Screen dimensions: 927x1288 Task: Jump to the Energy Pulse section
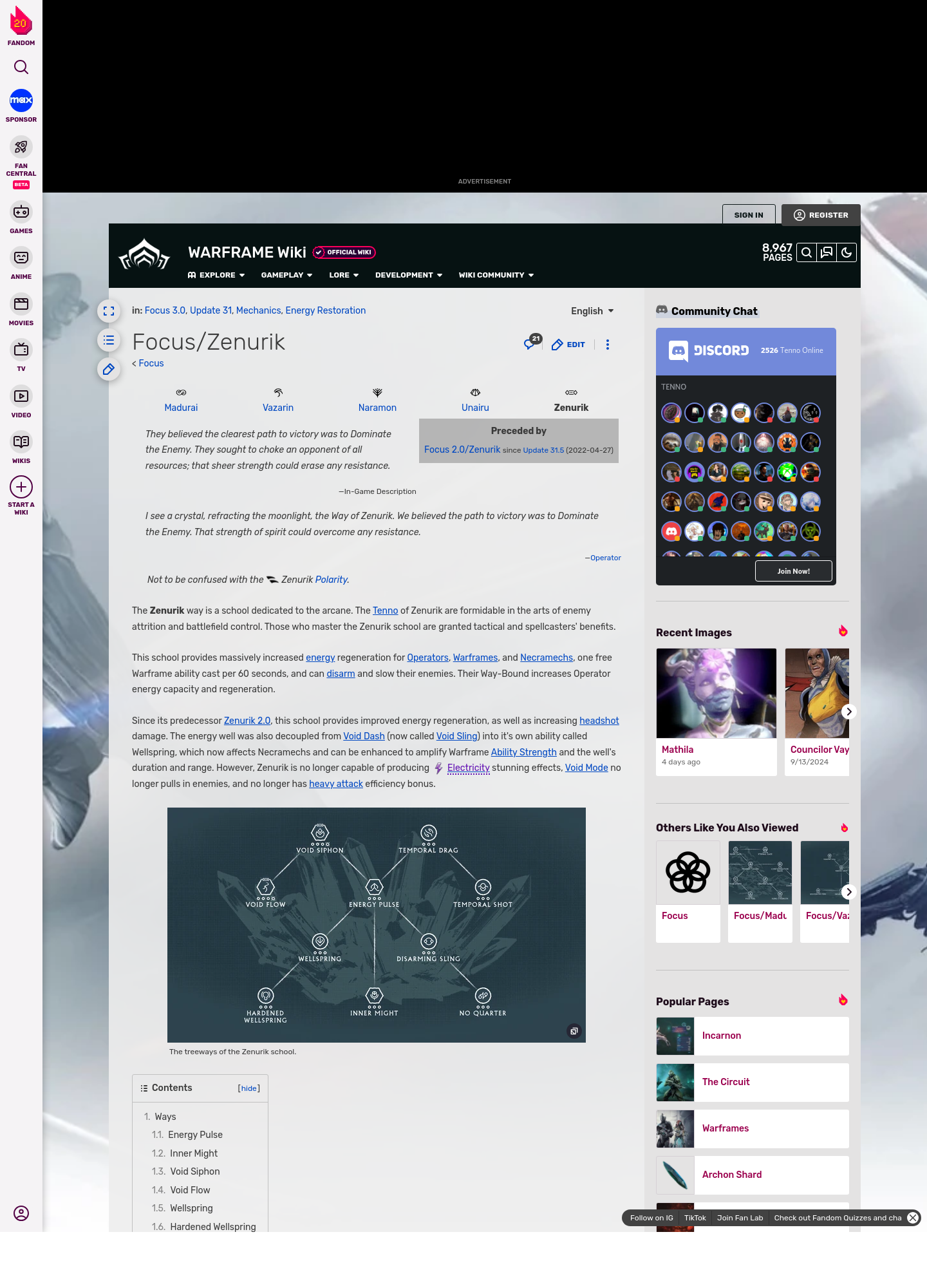coord(195,1135)
